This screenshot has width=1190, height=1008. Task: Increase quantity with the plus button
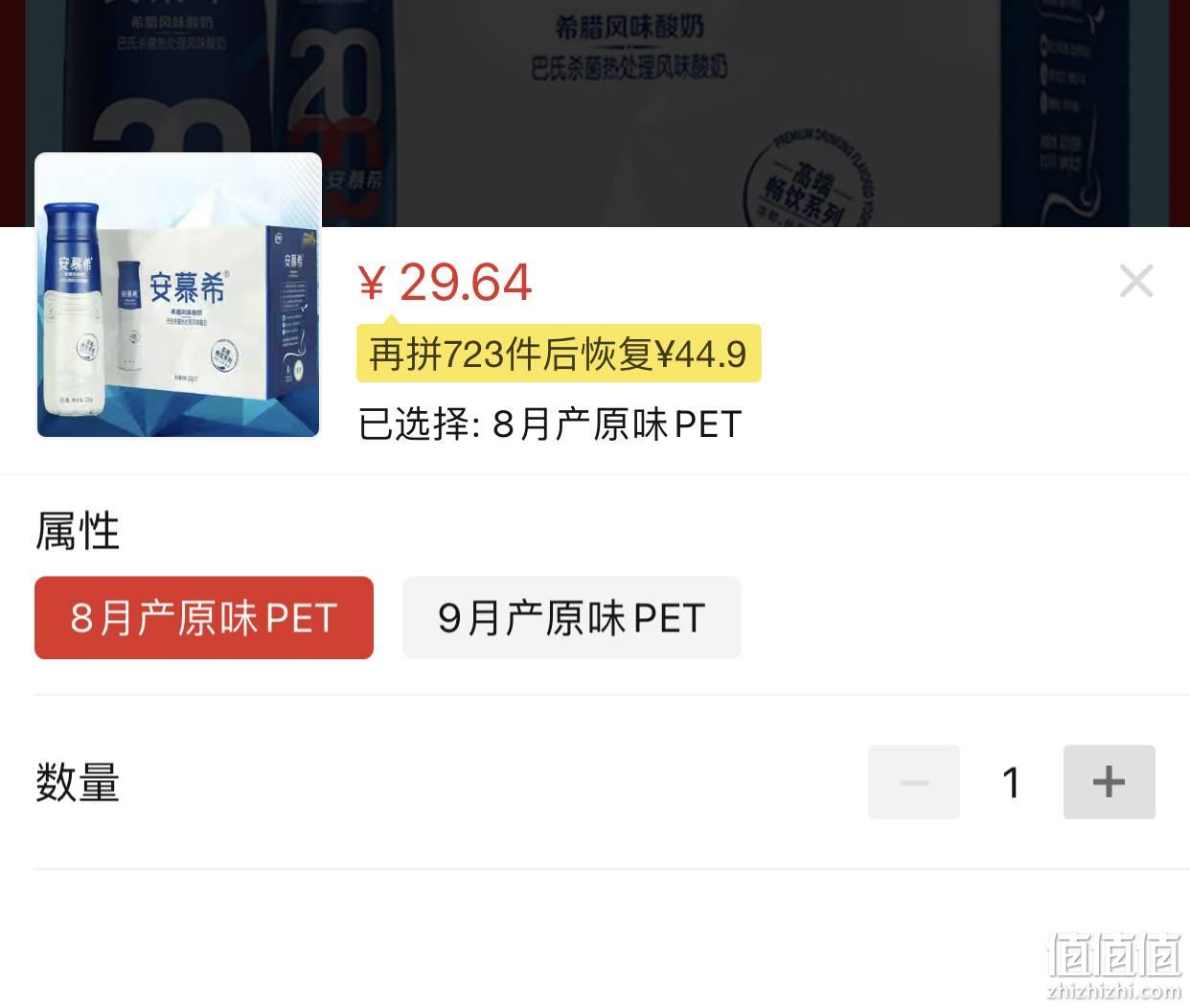pyautogui.click(x=1109, y=782)
